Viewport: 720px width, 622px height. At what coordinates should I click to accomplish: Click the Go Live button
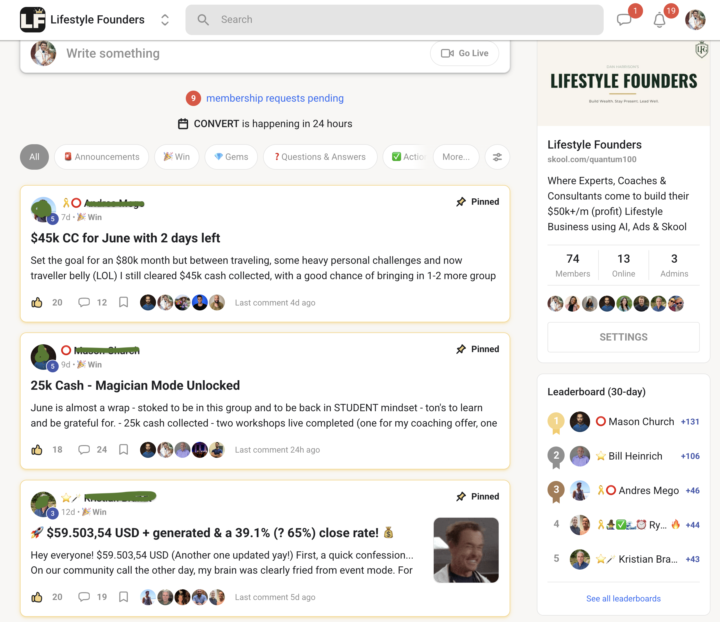pos(464,53)
